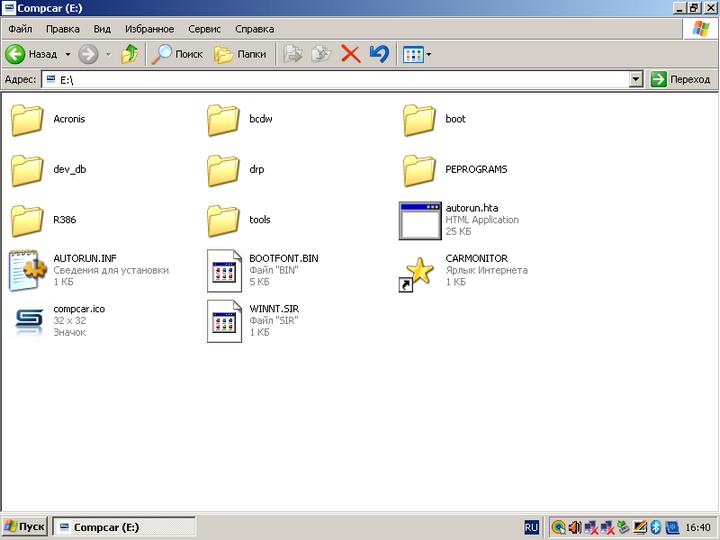Click the red Delete X toolbar icon
The height and width of the screenshot is (540, 720).
[350, 54]
